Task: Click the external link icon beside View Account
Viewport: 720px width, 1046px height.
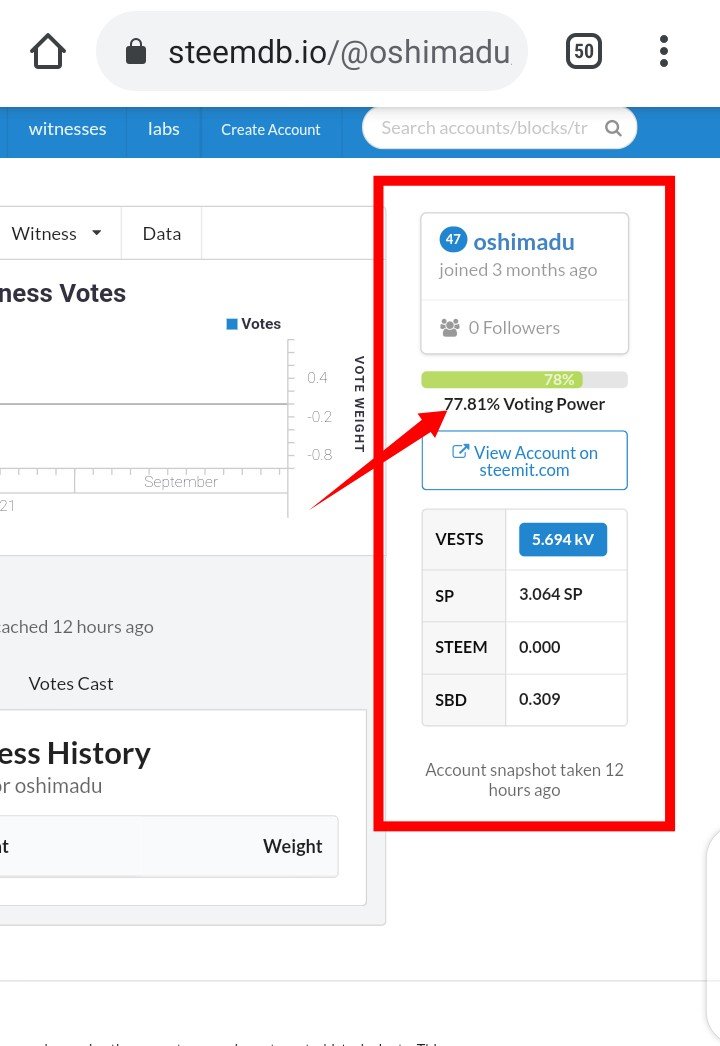Action: (460, 452)
